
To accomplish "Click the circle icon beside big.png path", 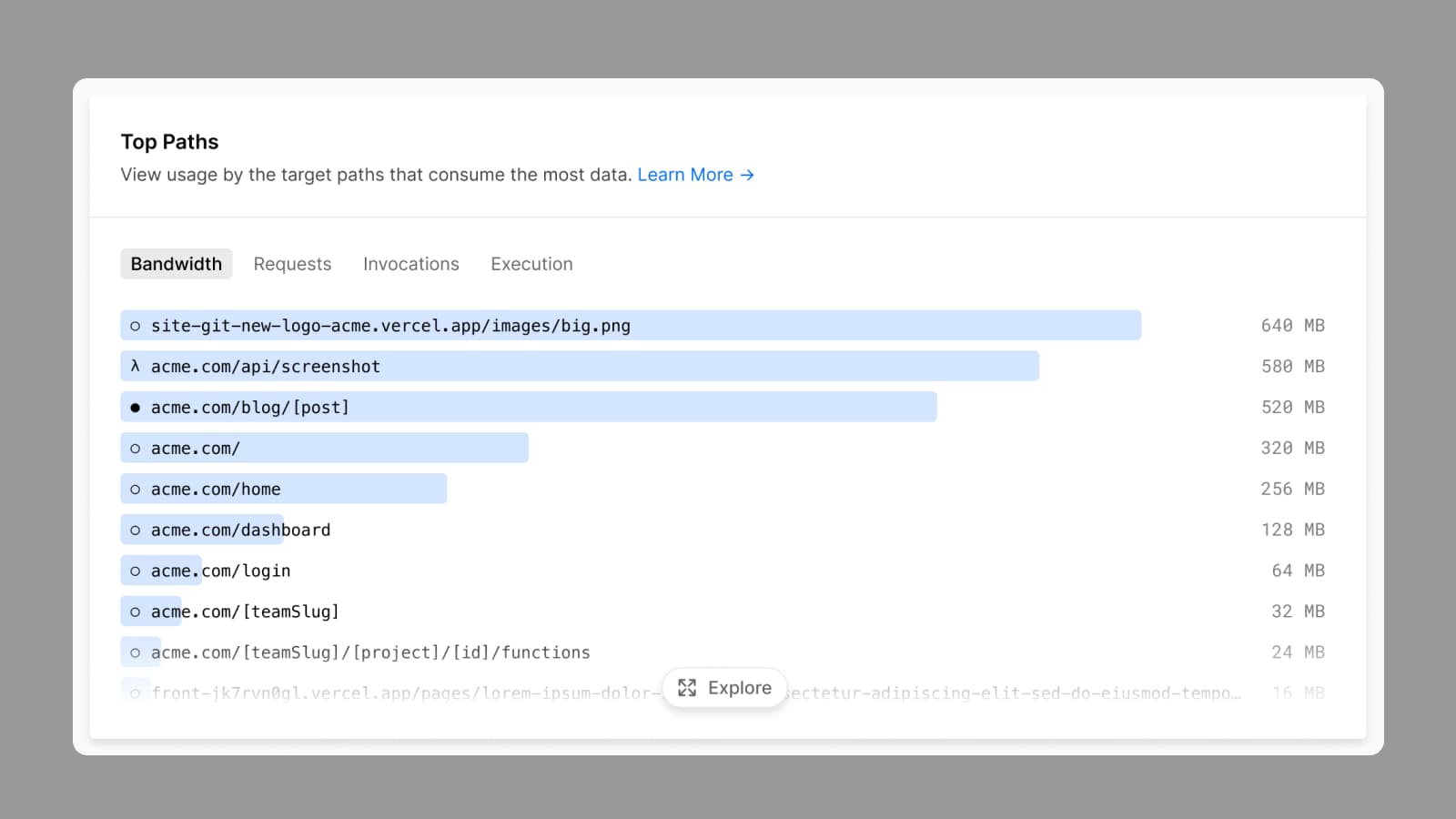I will point(135,326).
